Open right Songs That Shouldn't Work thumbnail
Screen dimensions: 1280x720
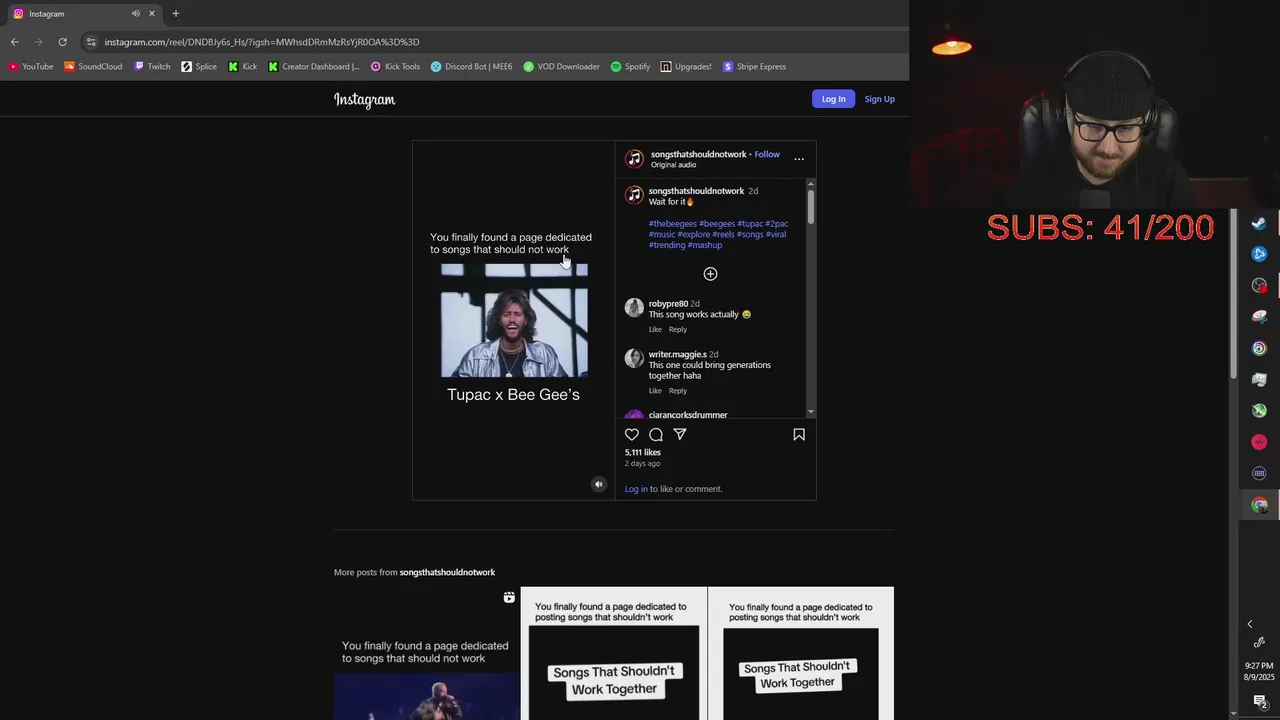point(801,653)
